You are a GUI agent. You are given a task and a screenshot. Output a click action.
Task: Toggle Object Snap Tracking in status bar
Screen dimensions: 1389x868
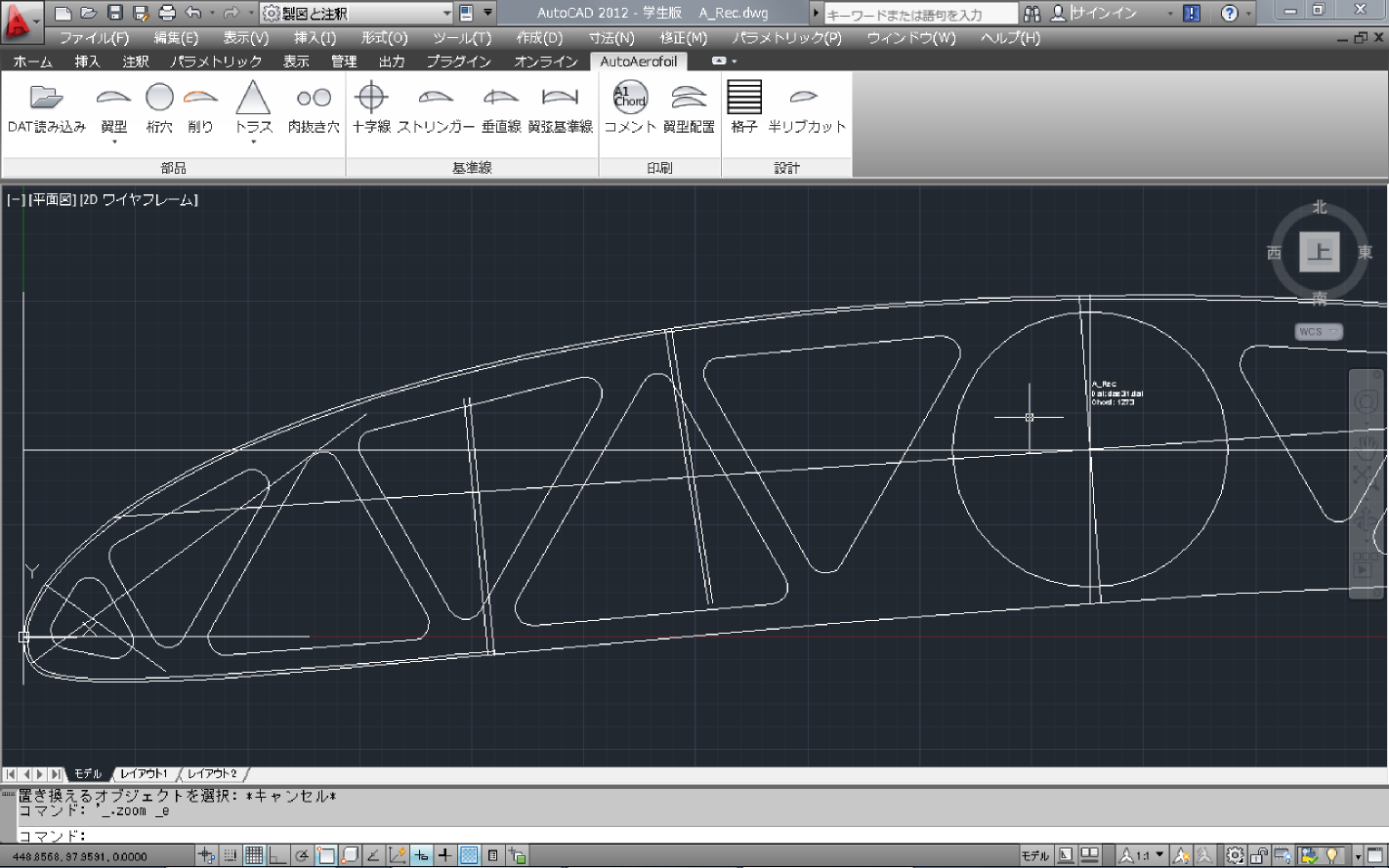373,856
